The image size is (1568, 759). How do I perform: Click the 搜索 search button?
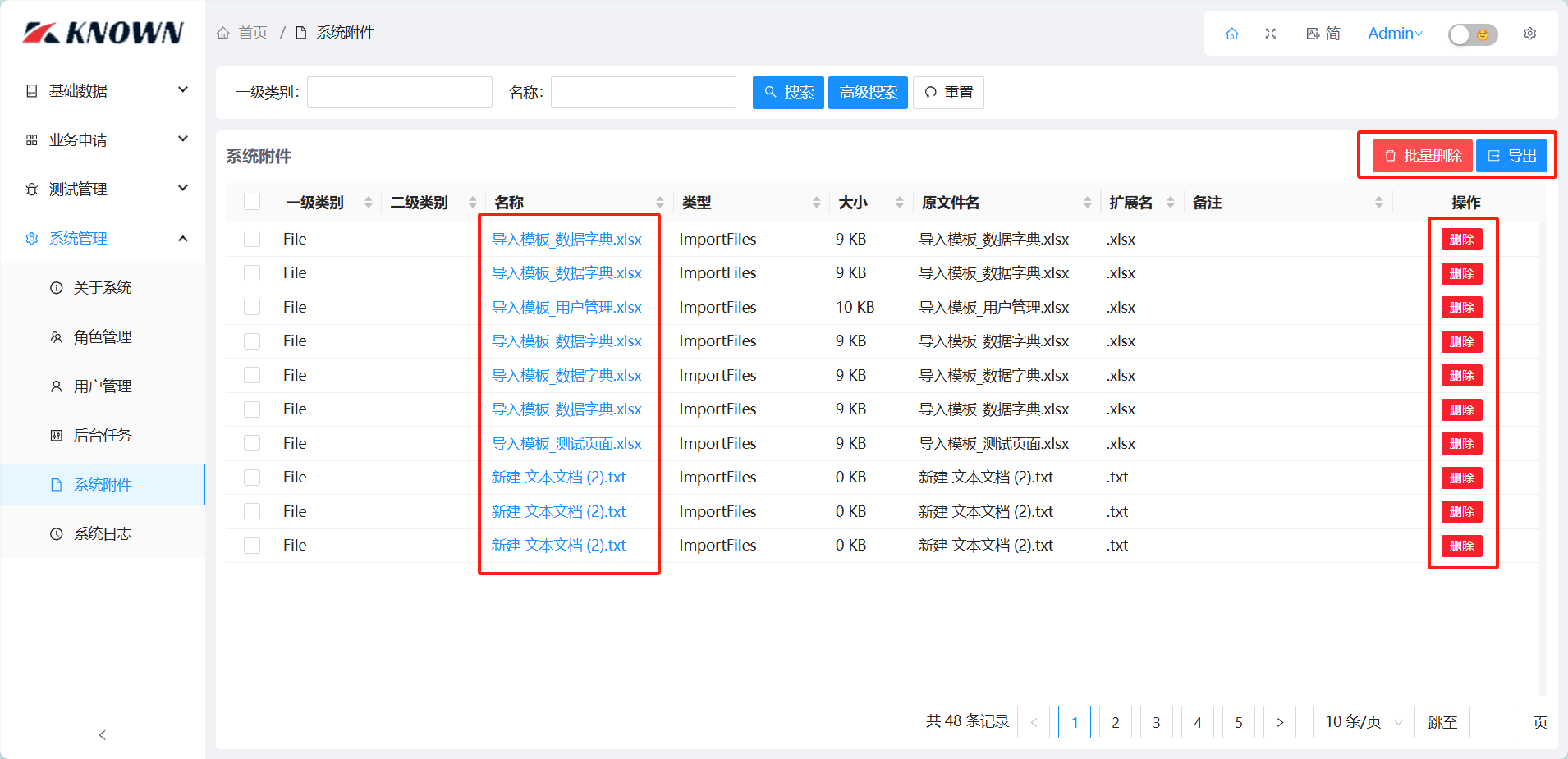pos(788,92)
